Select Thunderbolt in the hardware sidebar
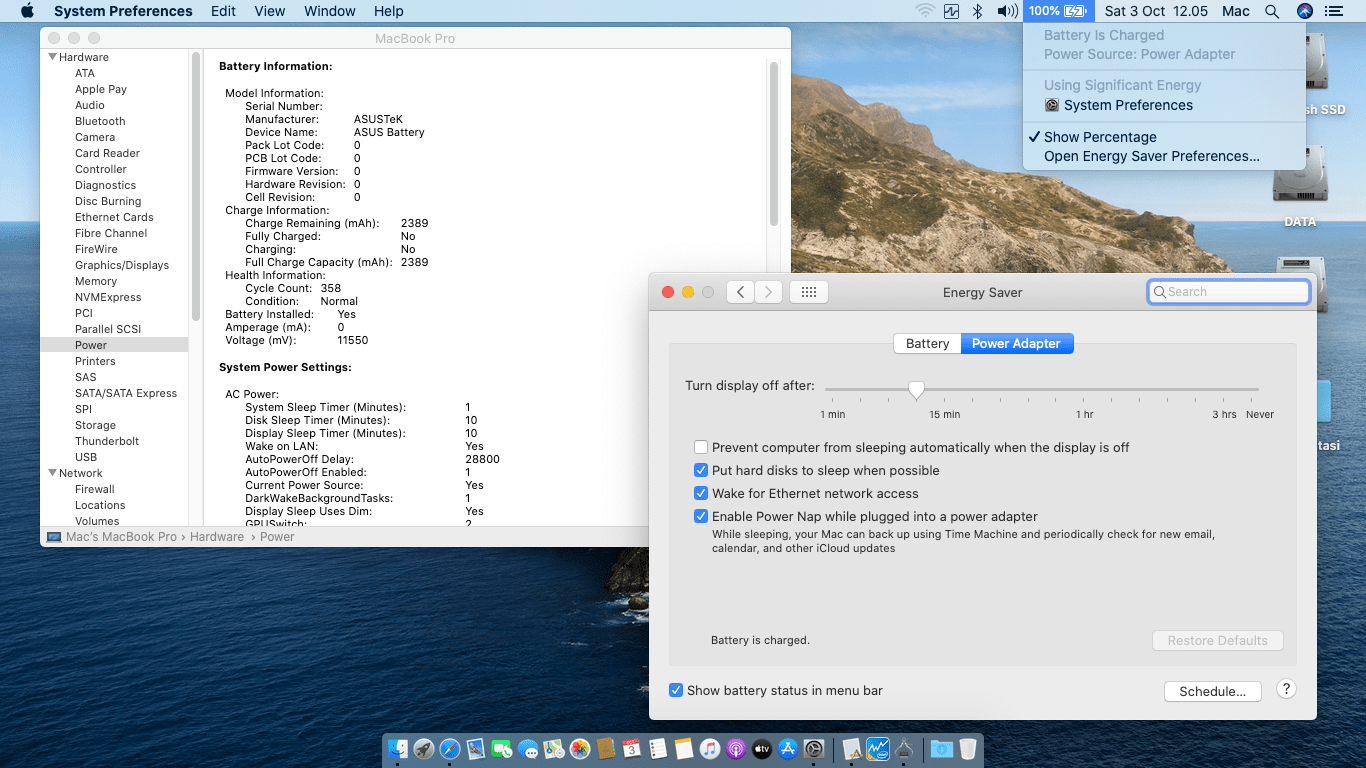The height and width of the screenshot is (768, 1366). point(107,441)
